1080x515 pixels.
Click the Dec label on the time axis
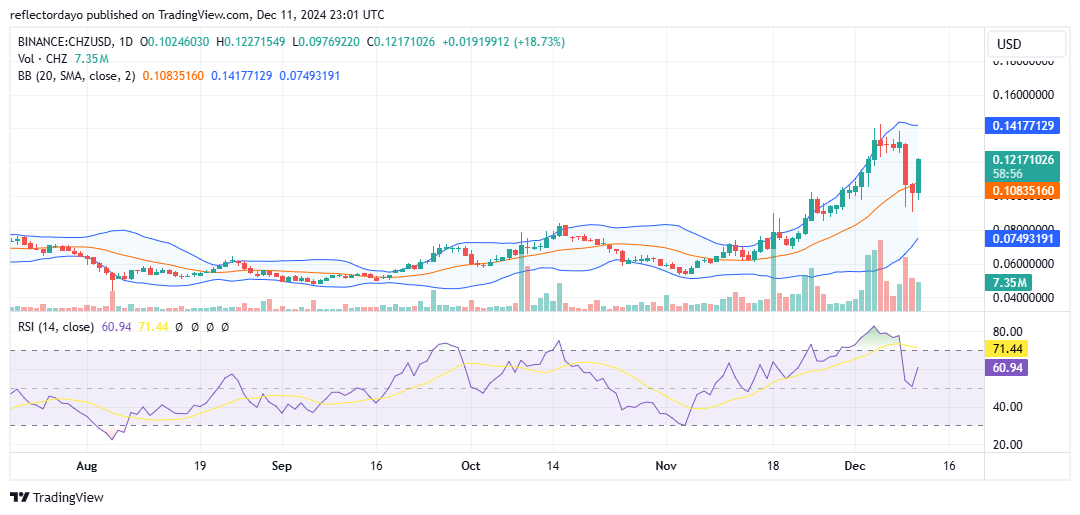854,466
